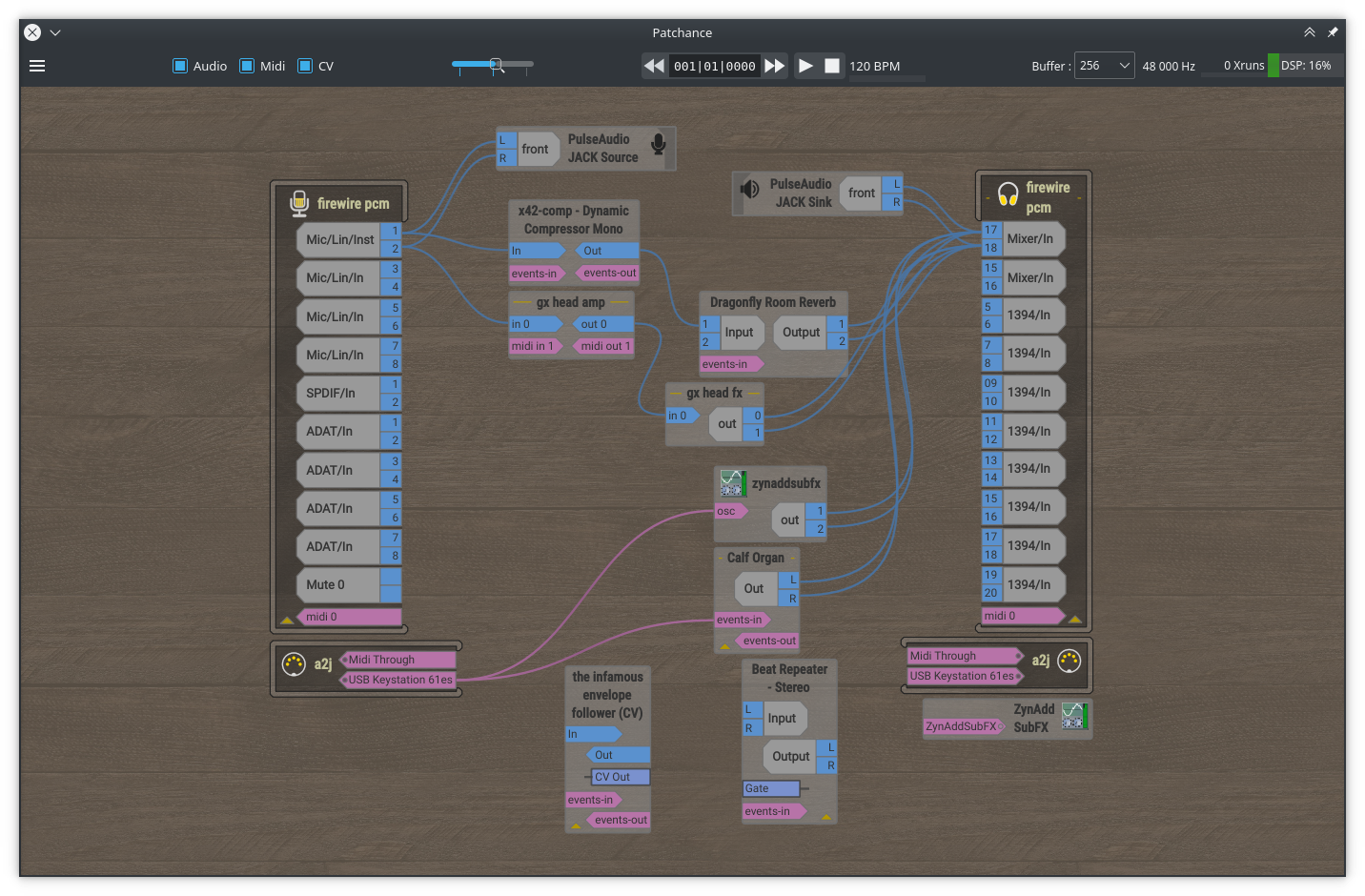This screenshot has width=1365, height=896.
Task: Click the pin window icon in title bar
Action: coord(1333,32)
